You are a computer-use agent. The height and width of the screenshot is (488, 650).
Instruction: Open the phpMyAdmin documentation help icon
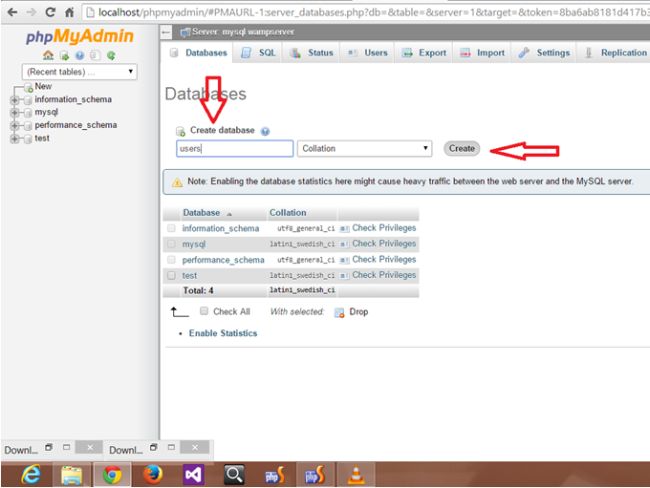[80, 55]
